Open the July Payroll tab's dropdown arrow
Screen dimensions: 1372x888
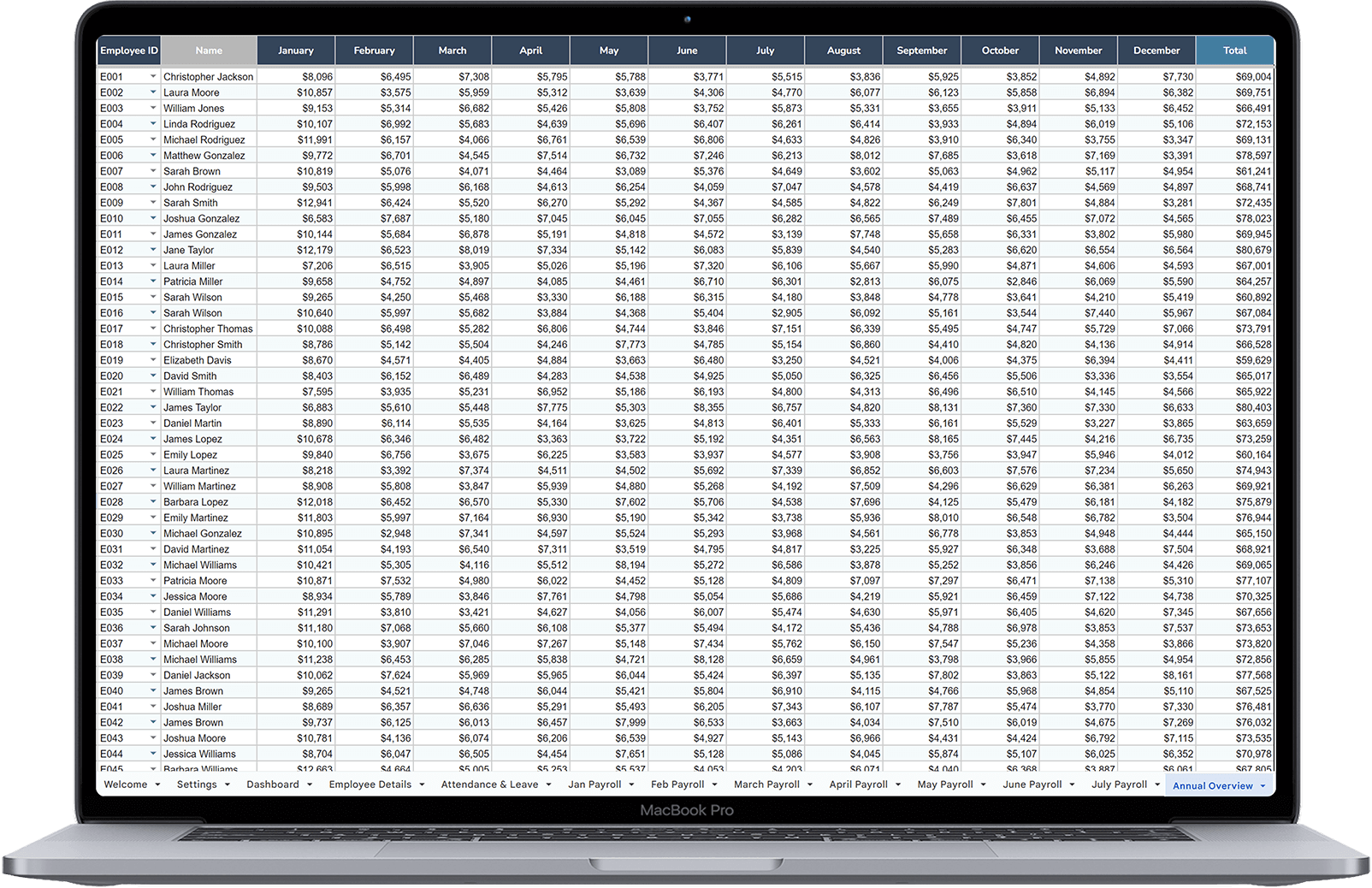[1156, 784]
